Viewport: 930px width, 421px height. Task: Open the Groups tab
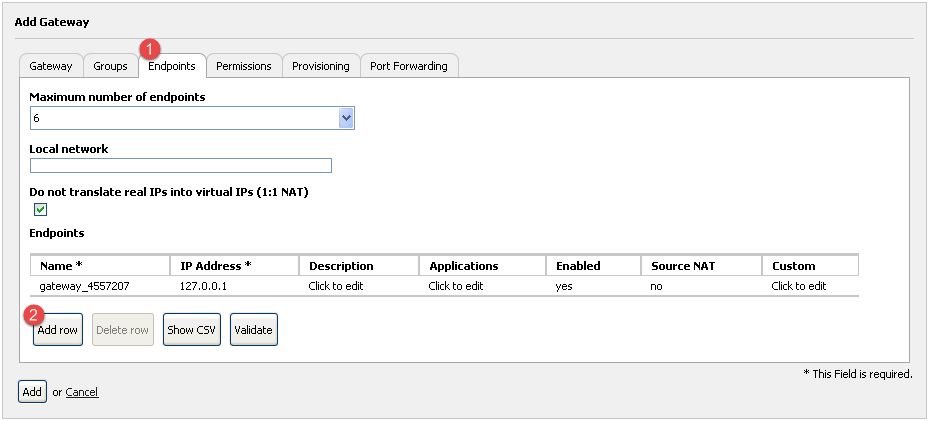tap(110, 66)
